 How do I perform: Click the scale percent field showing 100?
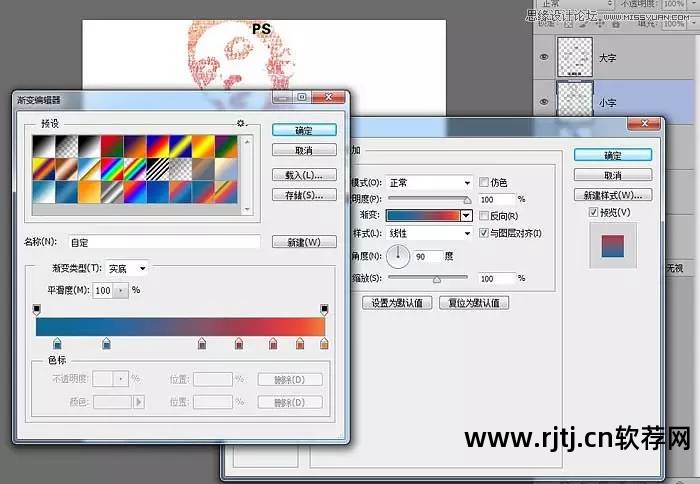pyautogui.click(x=497, y=279)
